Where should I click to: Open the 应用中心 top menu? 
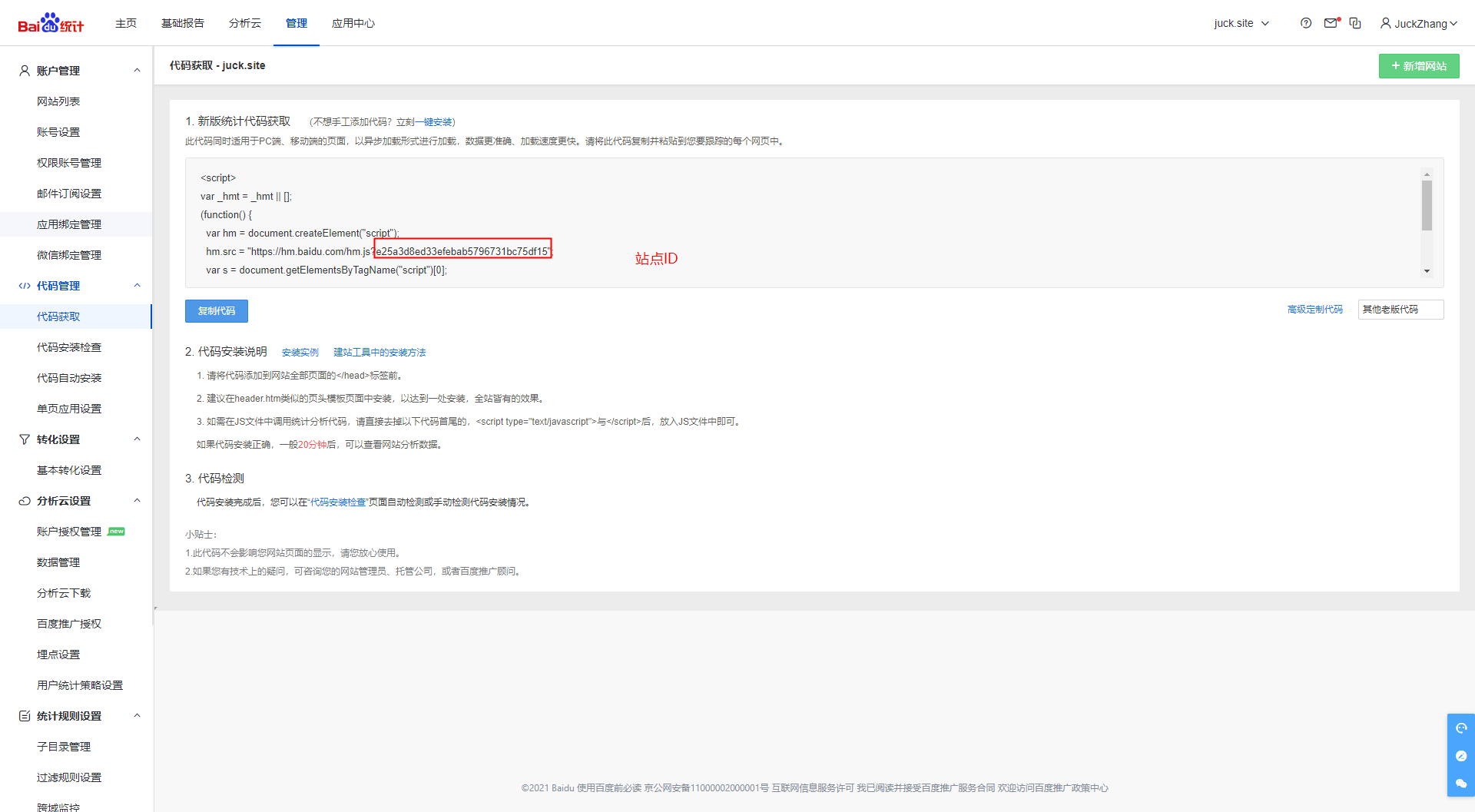353,23
